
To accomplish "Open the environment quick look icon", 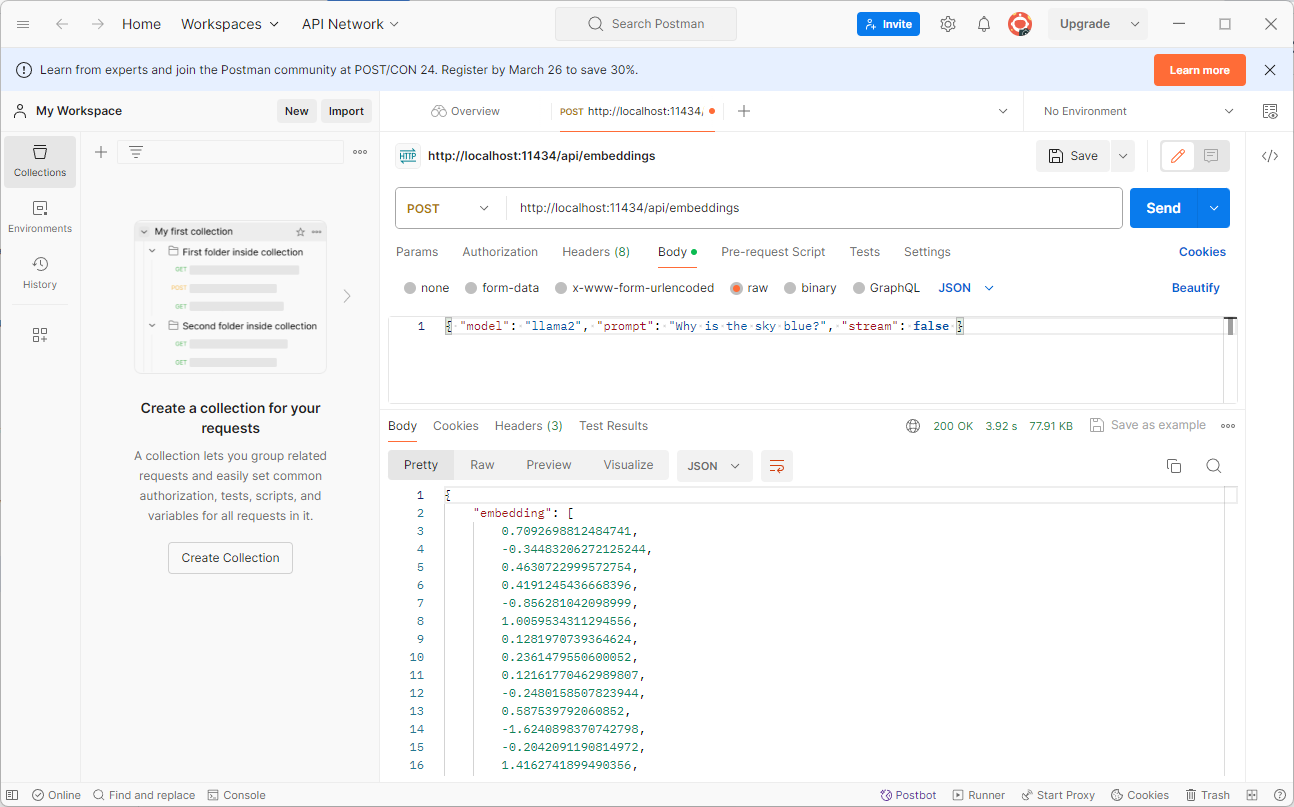I will pos(1270,111).
